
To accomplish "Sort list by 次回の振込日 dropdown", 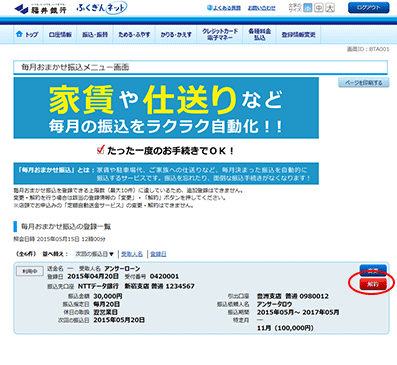I will (x=95, y=254).
